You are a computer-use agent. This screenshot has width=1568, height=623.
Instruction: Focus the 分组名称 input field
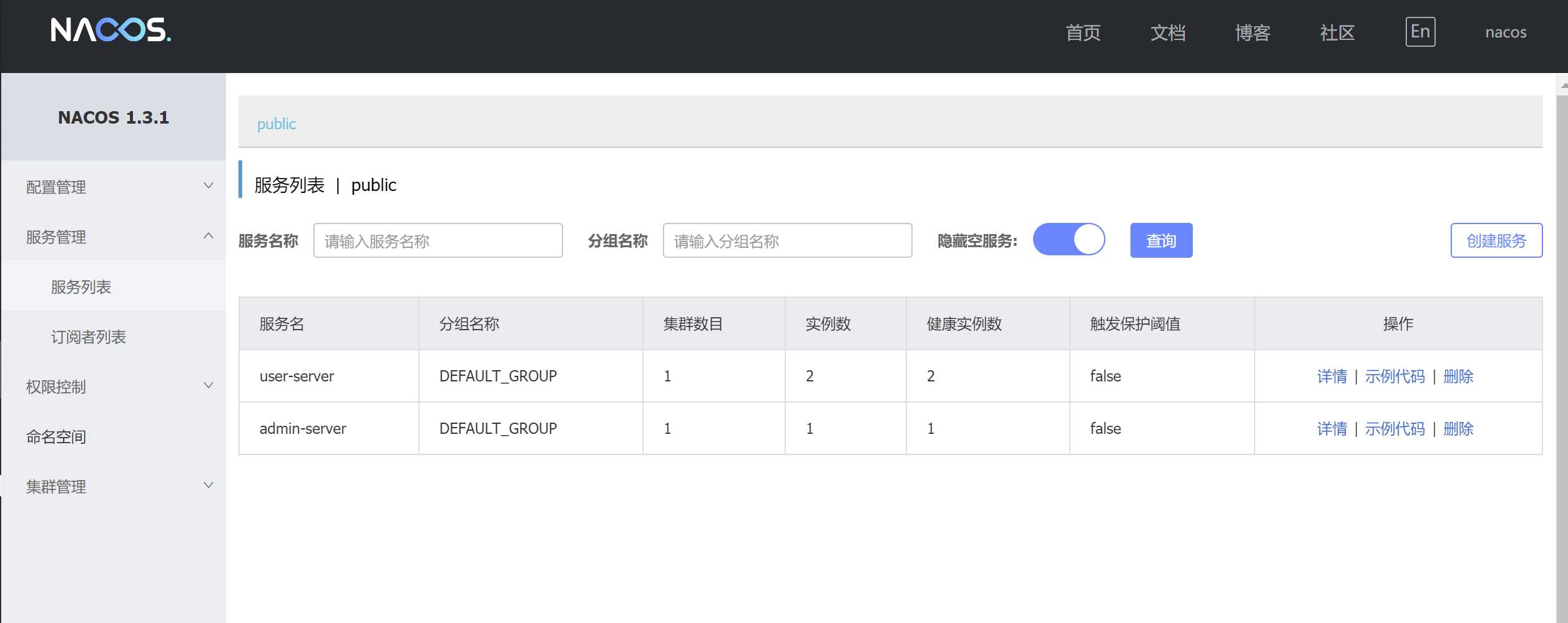[x=787, y=240]
